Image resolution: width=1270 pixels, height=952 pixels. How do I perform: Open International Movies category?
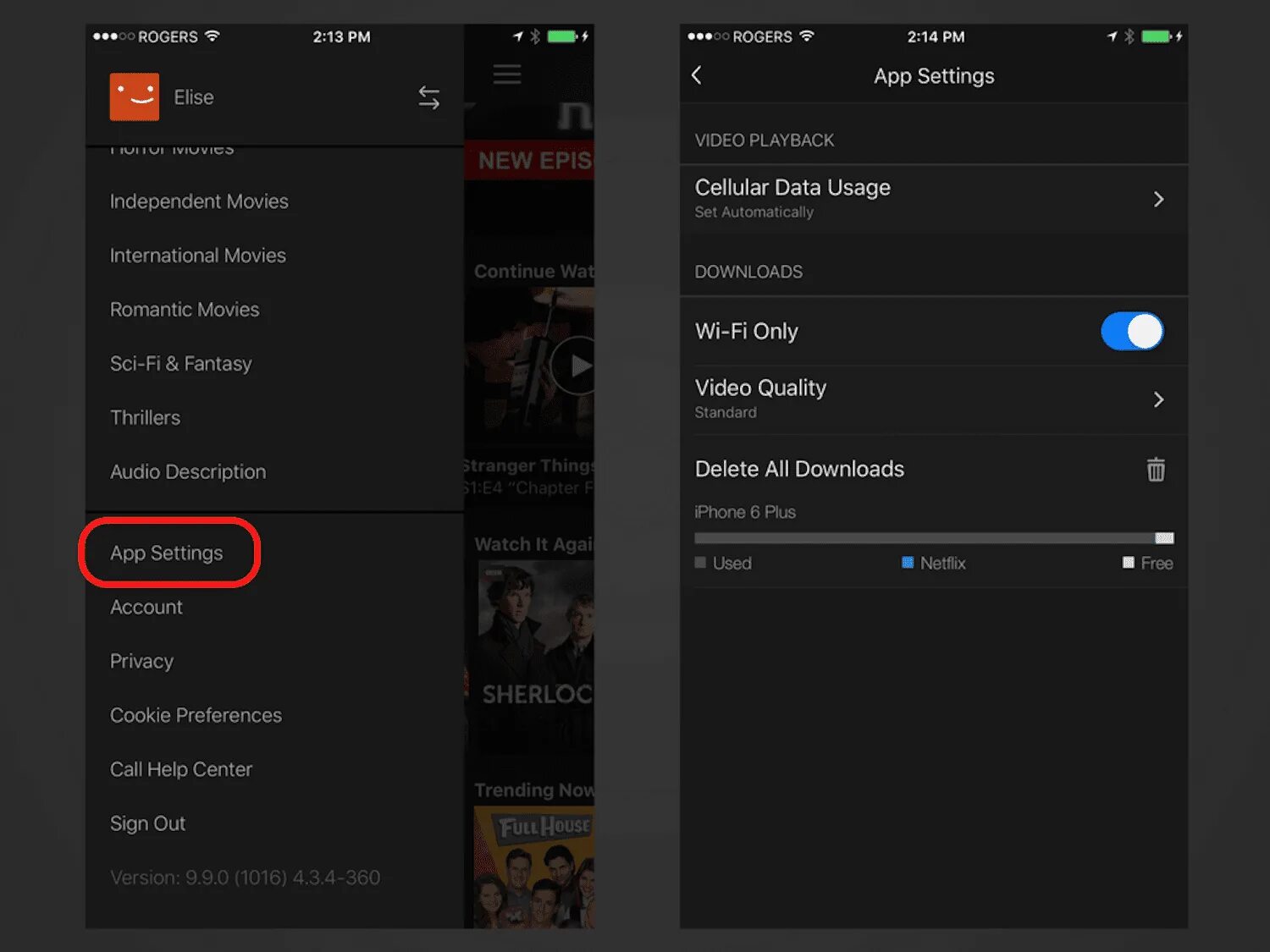pyautogui.click(x=198, y=256)
